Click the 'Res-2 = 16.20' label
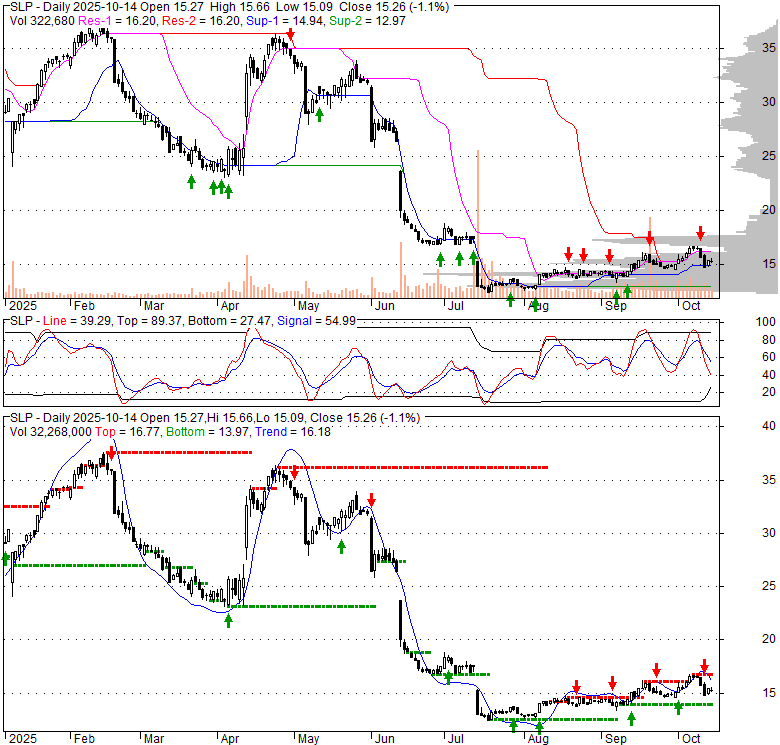The image size is (780, 745). (201, 21)
